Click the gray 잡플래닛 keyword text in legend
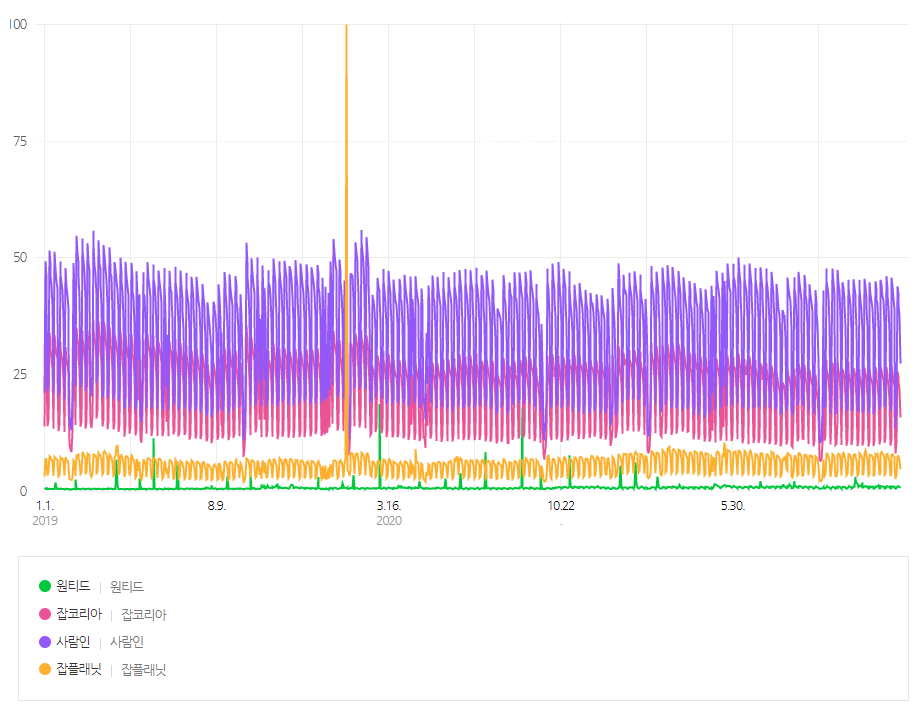The image size is (916, 705). [144, 670]
